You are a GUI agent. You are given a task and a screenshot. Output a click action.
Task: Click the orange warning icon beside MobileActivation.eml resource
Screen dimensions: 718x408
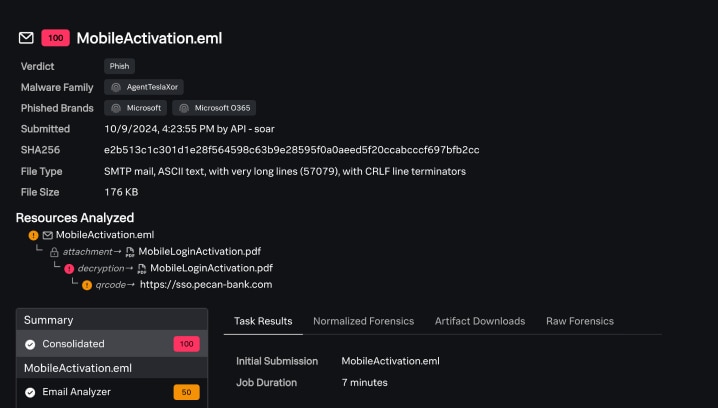pos(34,235)
